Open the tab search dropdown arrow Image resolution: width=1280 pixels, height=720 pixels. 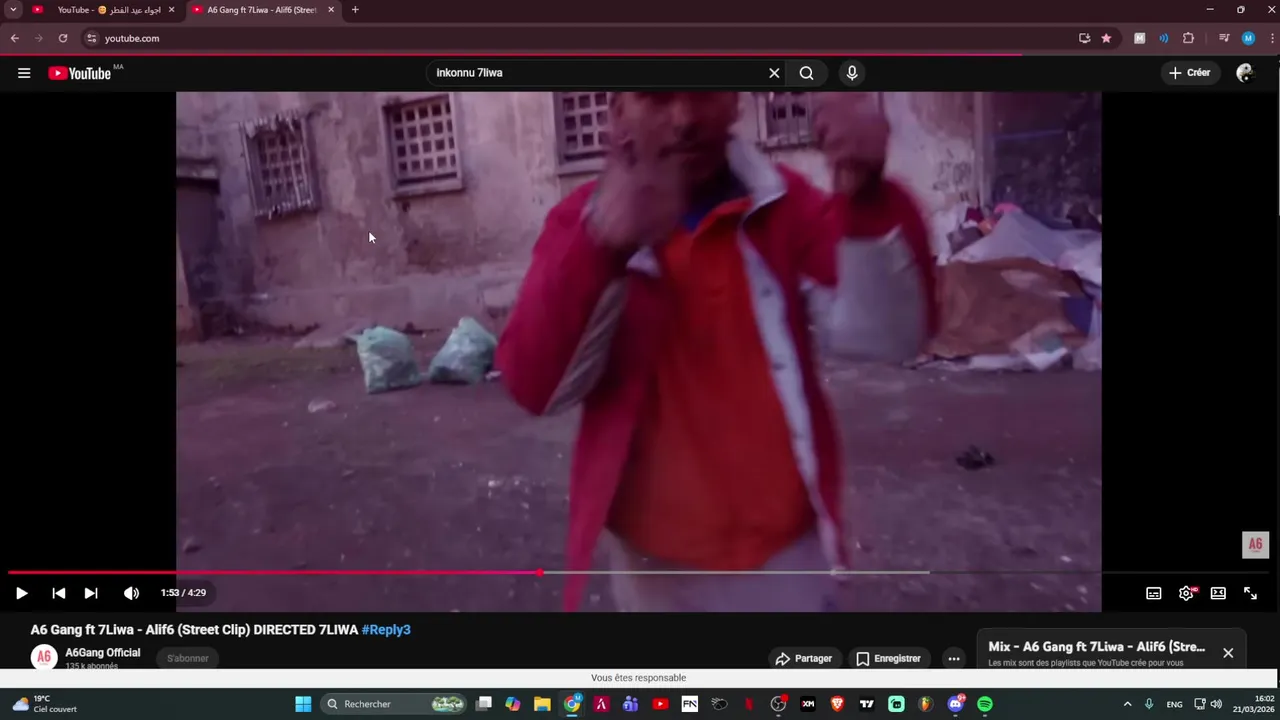click(x=13, y=10)
